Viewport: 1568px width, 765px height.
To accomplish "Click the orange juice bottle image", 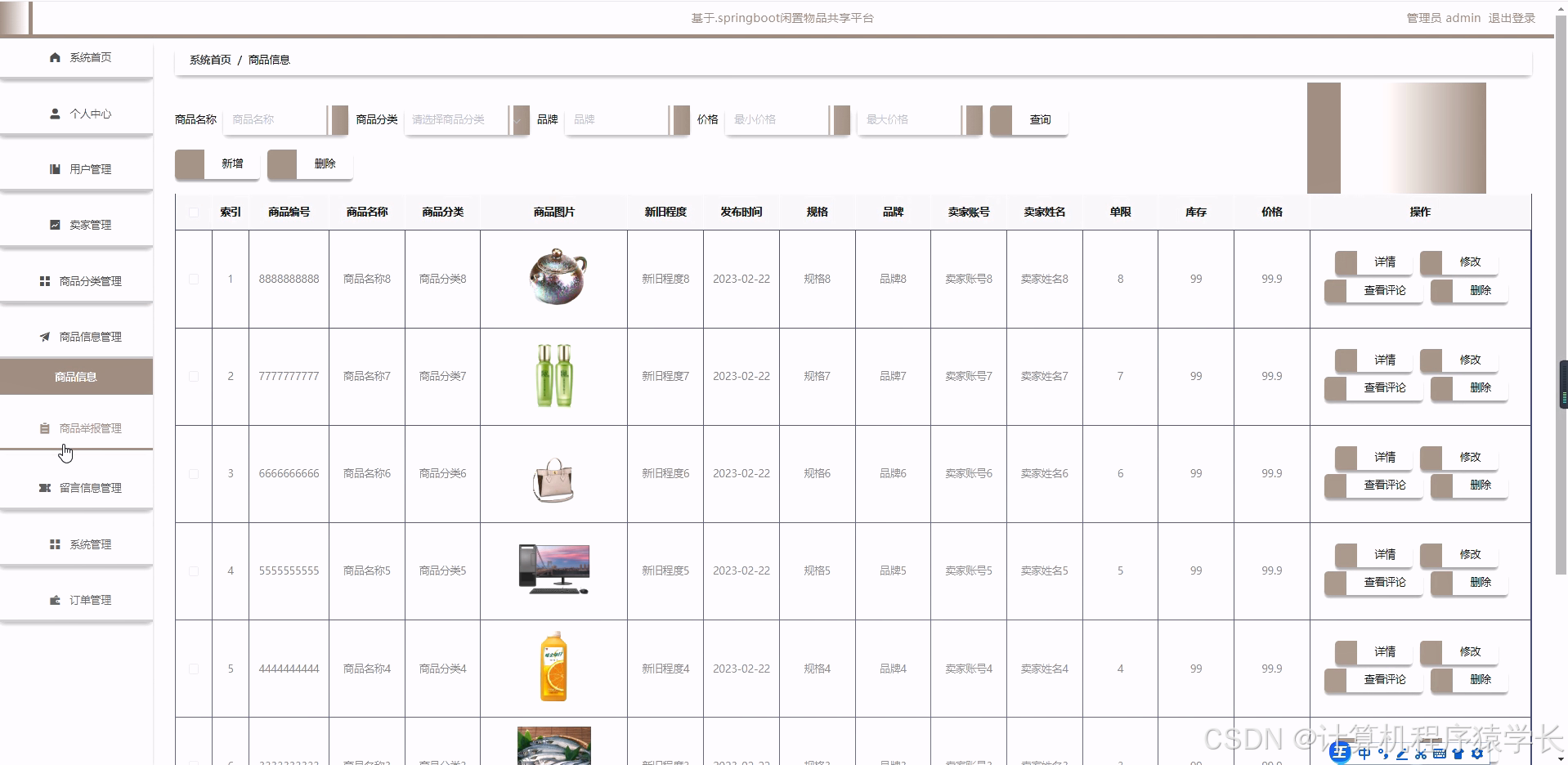I will [x=553, y=665].
